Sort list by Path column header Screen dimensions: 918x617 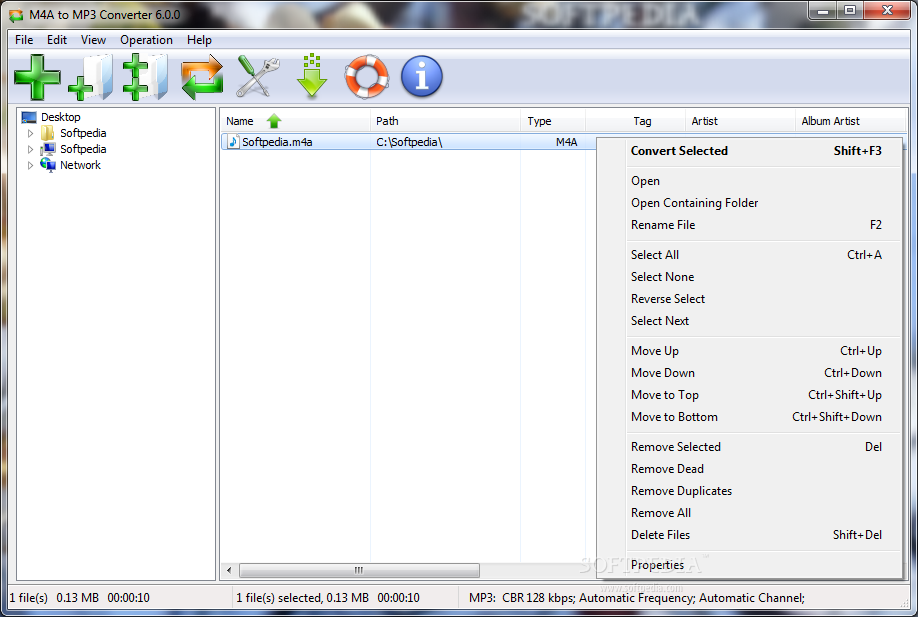click(x=446, y=121)
